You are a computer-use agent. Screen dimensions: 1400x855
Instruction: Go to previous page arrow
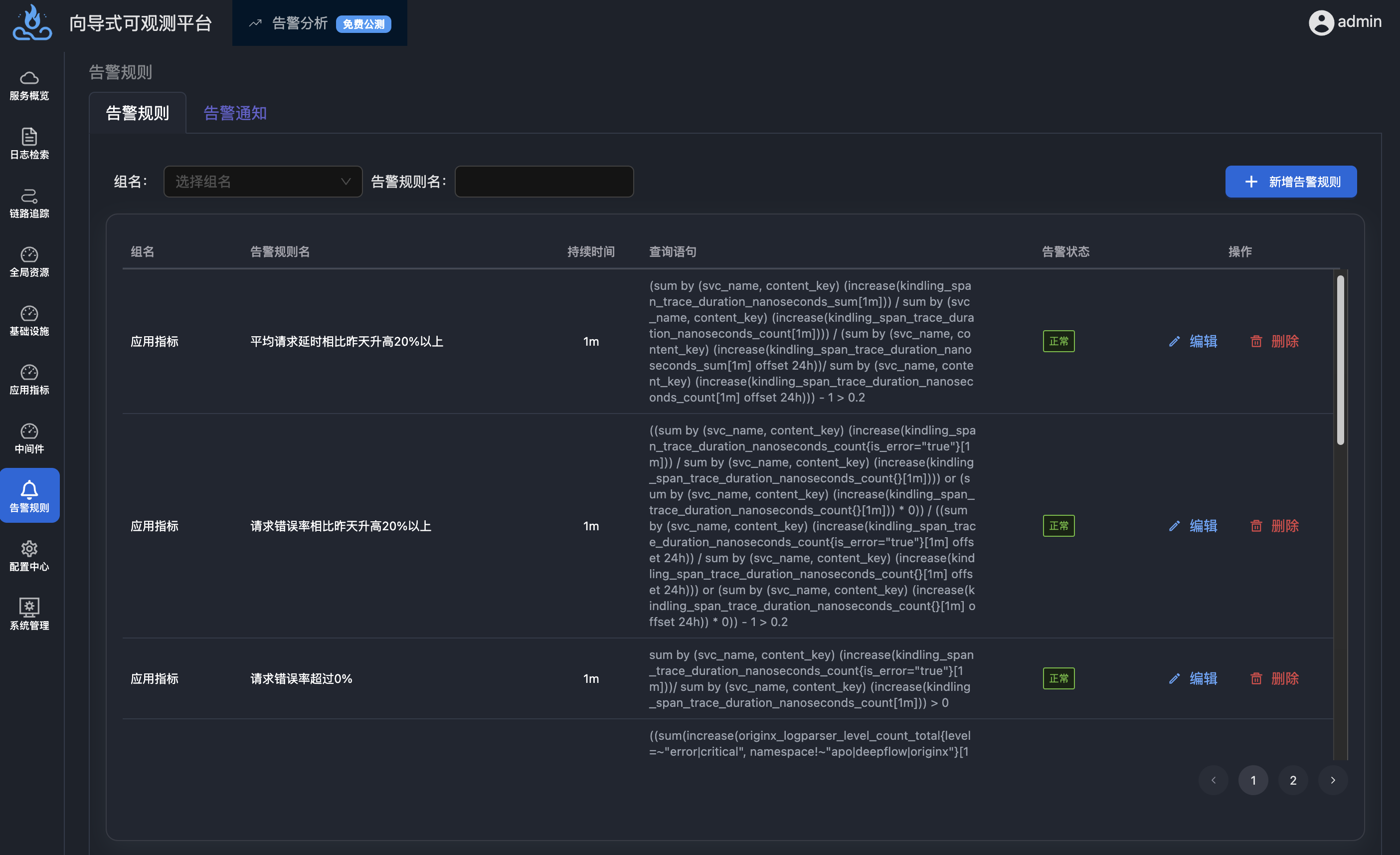[1213, 780]
